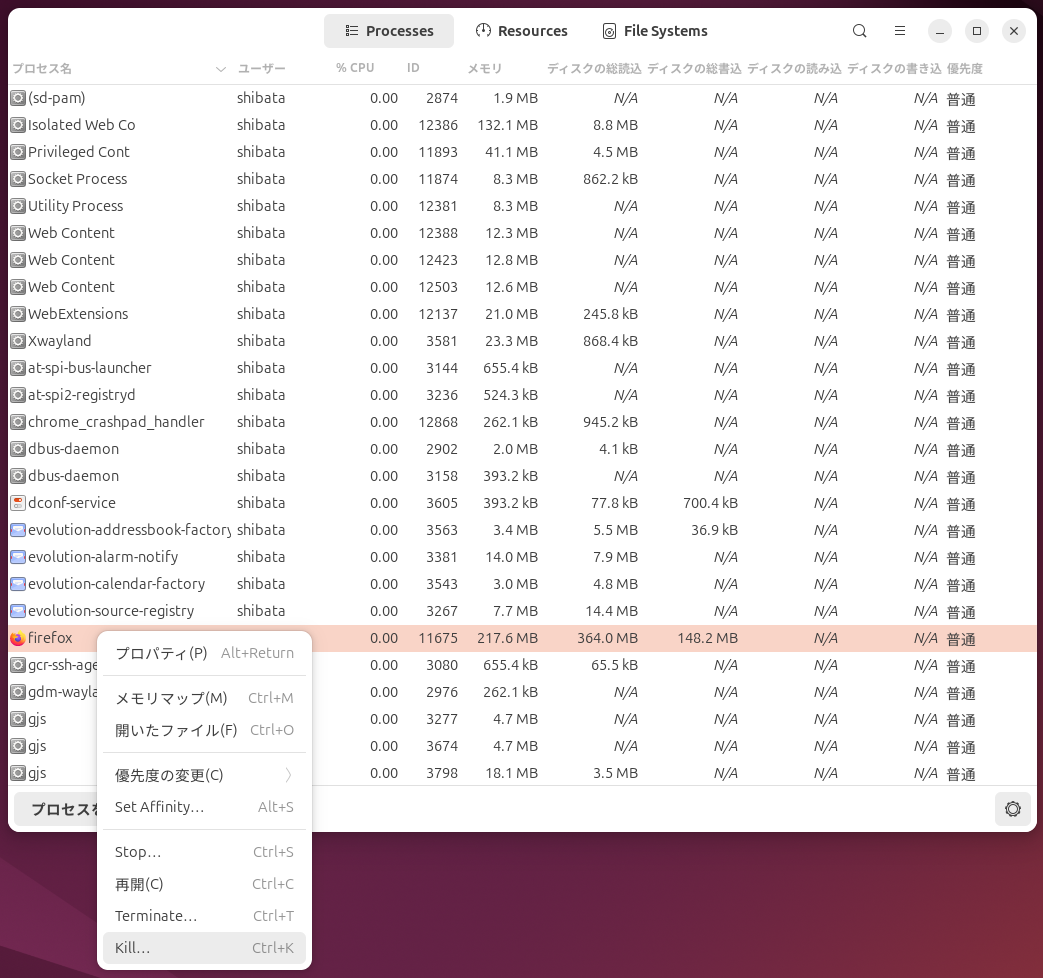Screen dimensions: 1043x978
Task: Open search with the magnifier icon
Action: (x=859, y=31)
